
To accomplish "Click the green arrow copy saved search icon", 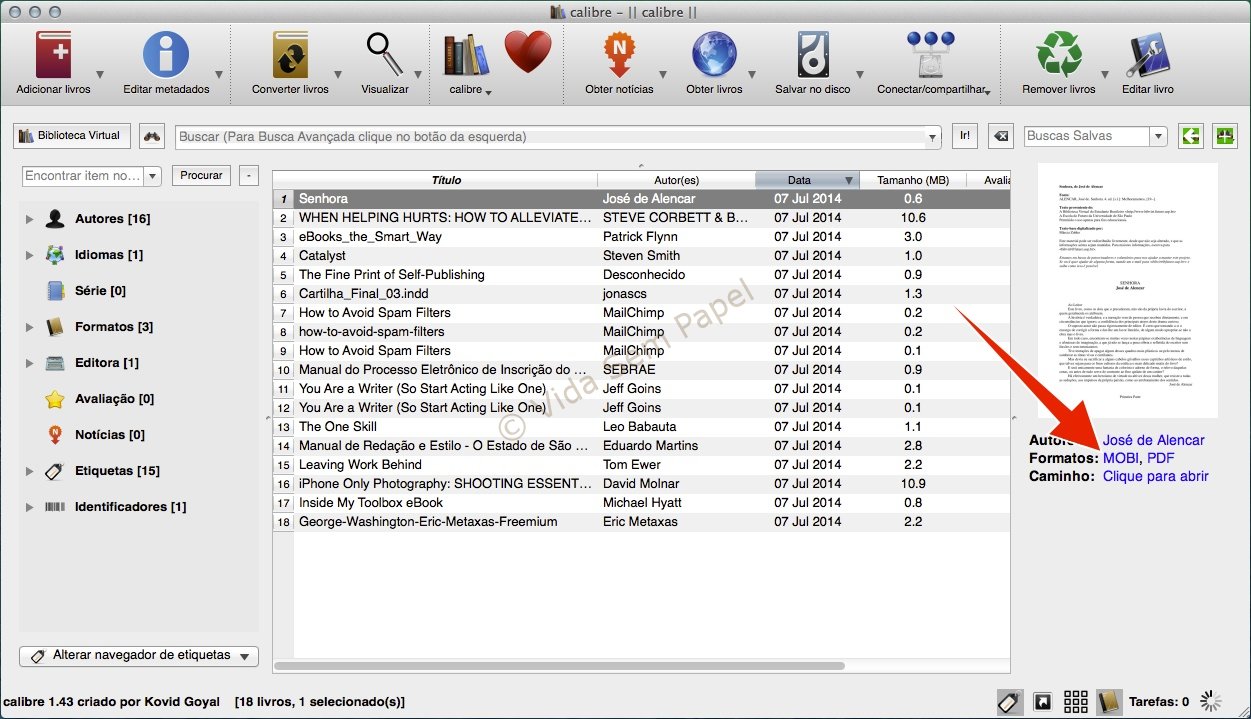I will [1190, 136].
